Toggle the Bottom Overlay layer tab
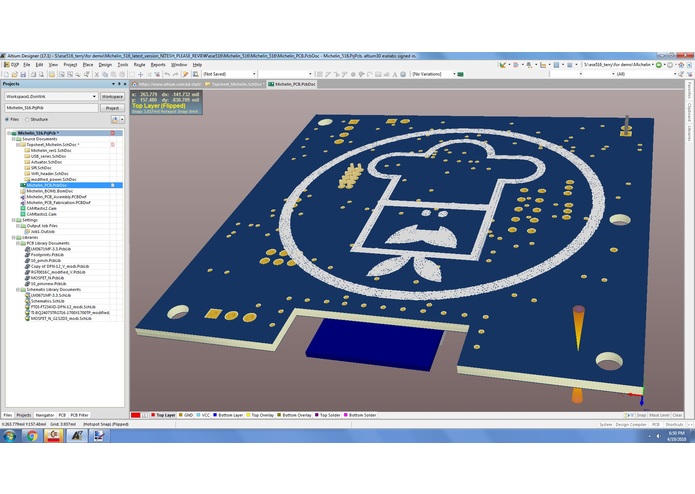Image resolution: width=695 pixels, height=494 pixels. click(x=294, y=415)
